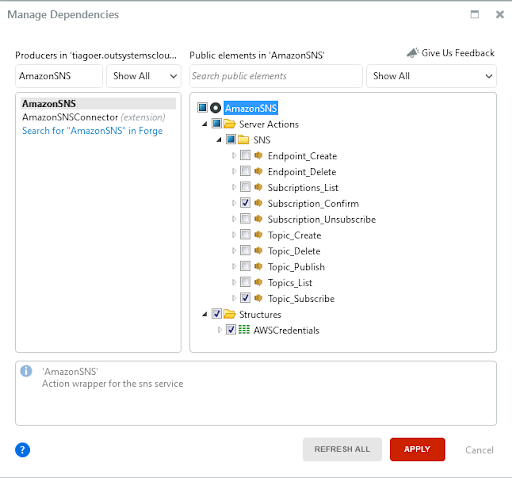The width and height of the screenshot is (512, 478).
Task: Click the Server Actions folder icon
Action: pos(230,124)
